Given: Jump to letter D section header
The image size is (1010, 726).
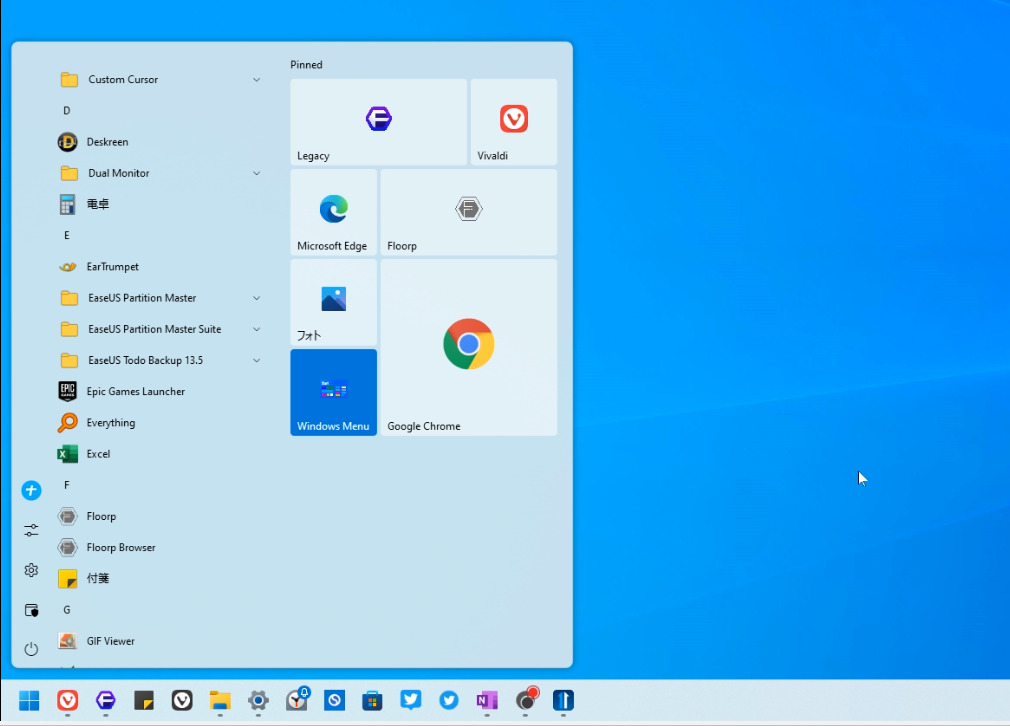Looking at the screenshot, I should (x=66, y=111).
